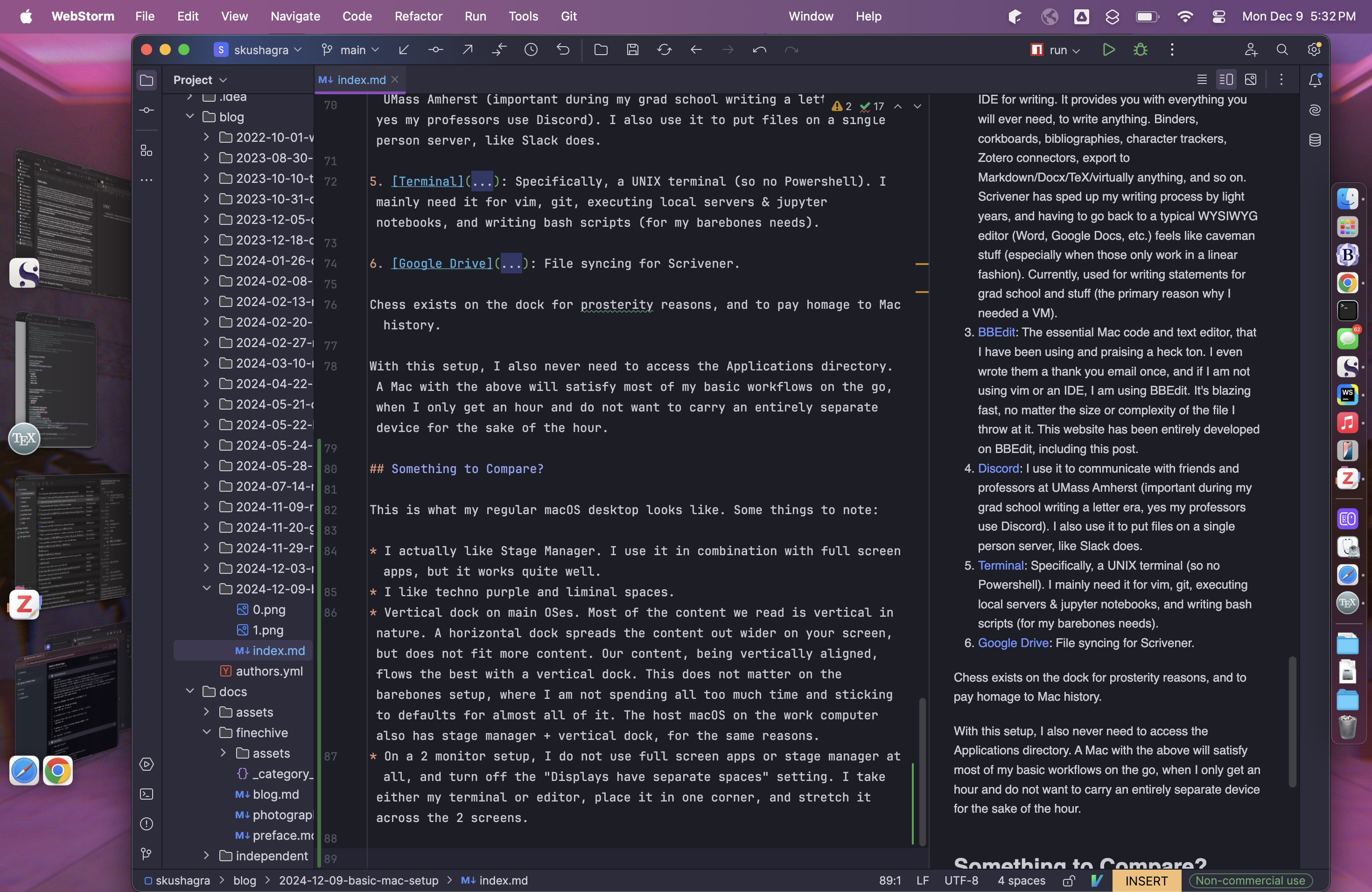
Task: Run the project with green play button
Action: pos(1108,50)
